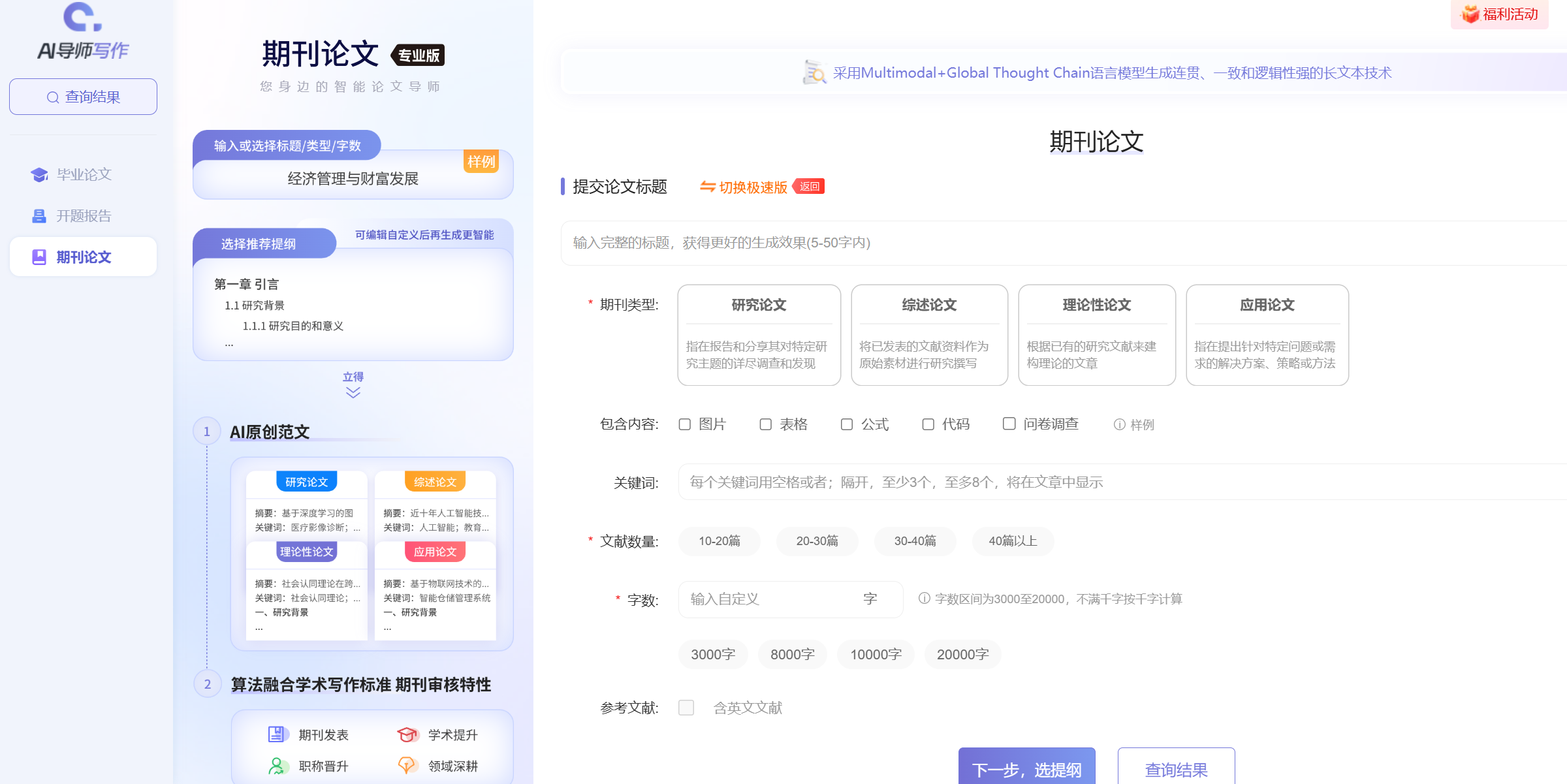Enable the 代码 content option
This screenshot has width=1567, height=784.
pos(928,424)
